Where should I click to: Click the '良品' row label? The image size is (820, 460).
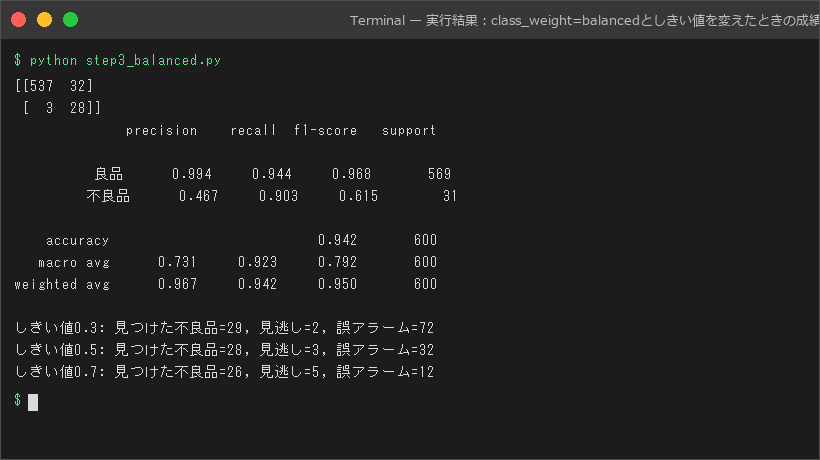(x=108, y=174)
